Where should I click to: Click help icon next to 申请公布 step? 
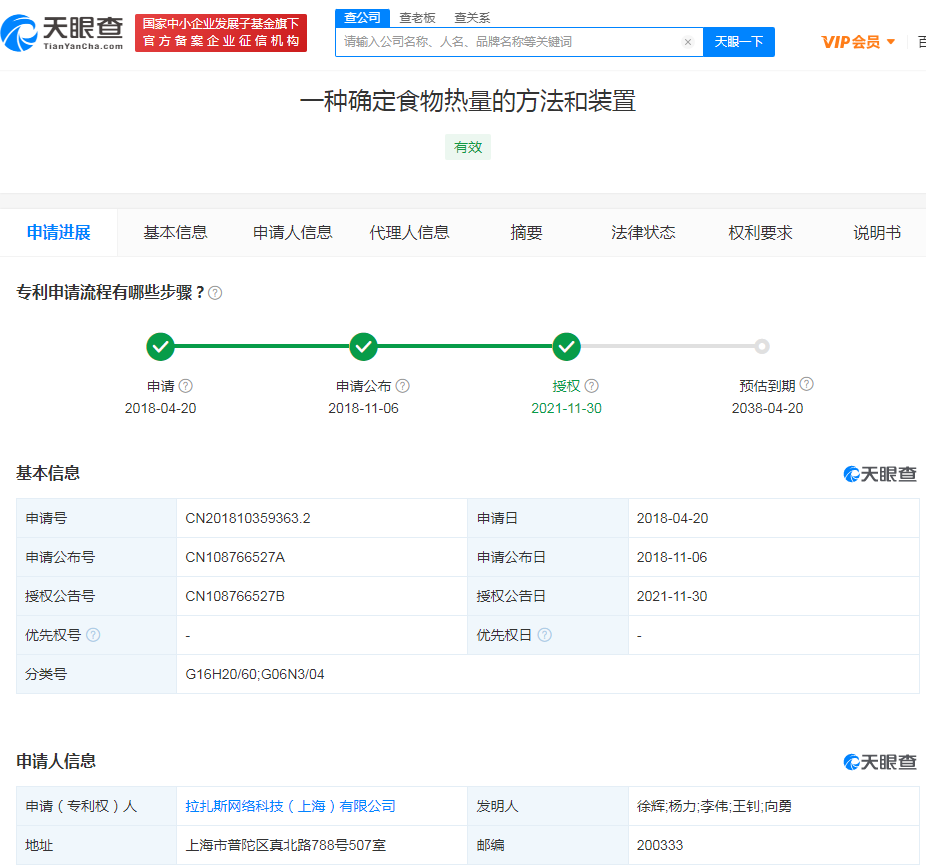[x=402, y=386]
